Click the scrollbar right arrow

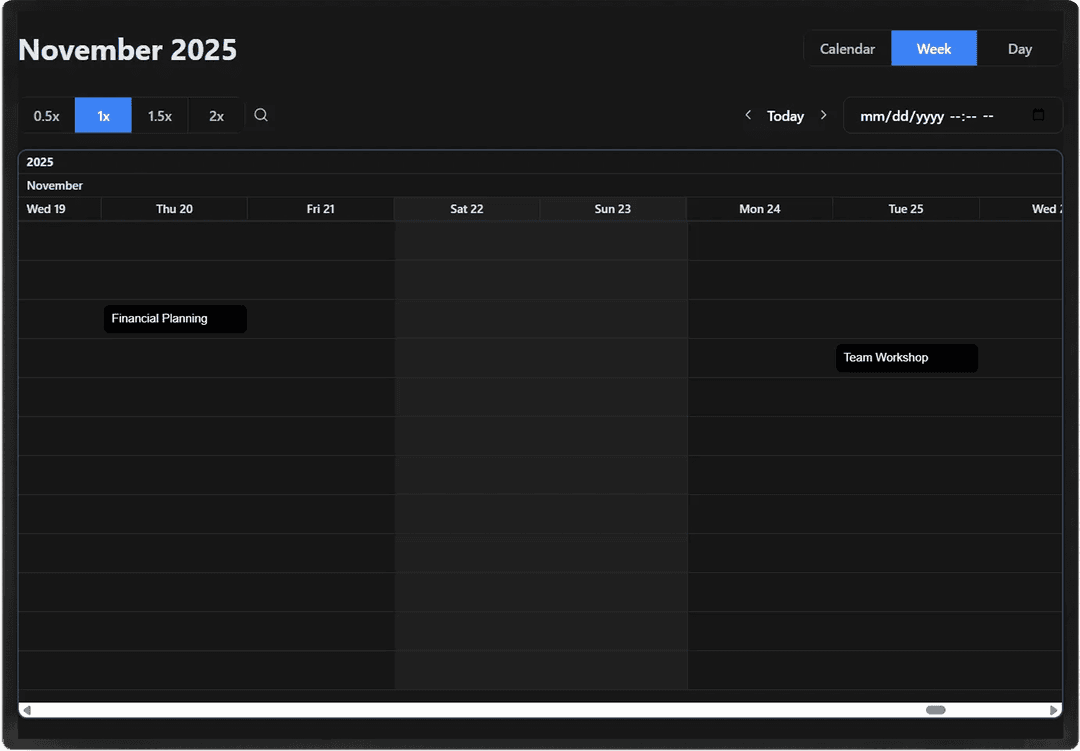pyautogui.click(x=1054, y=710)
